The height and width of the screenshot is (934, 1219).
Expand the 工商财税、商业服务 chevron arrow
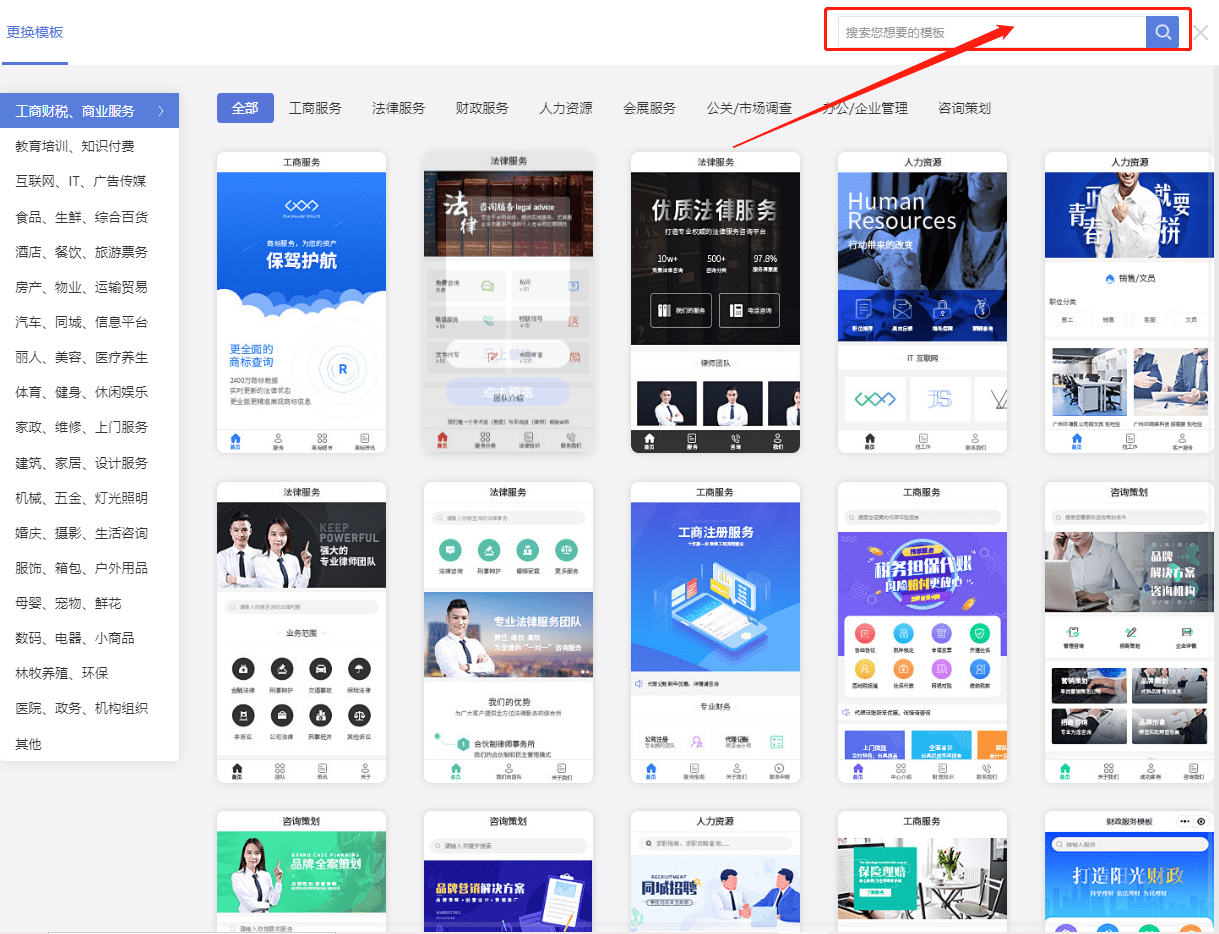(161, 111)
